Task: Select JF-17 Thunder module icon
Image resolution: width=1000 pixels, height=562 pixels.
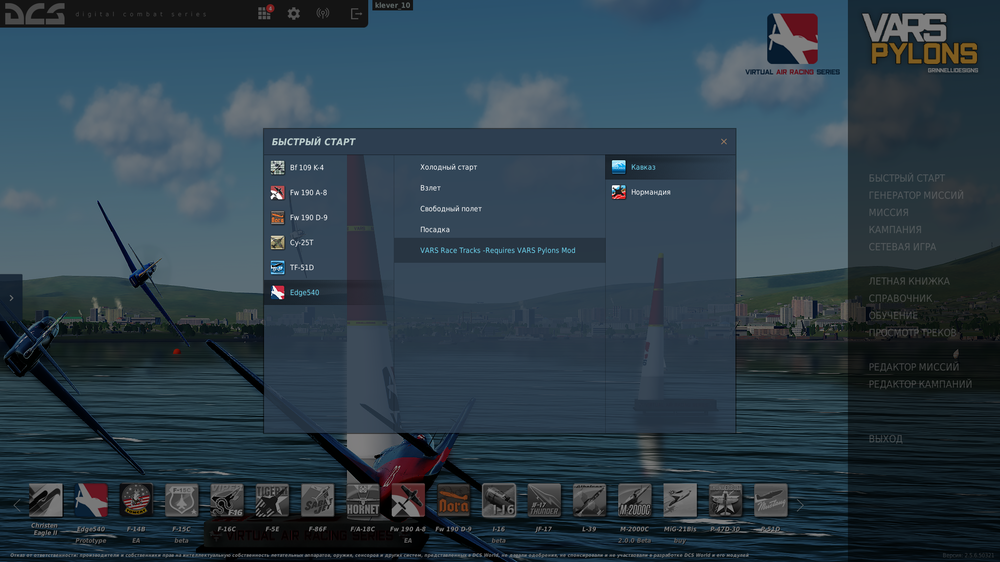Action: [543, 500]
